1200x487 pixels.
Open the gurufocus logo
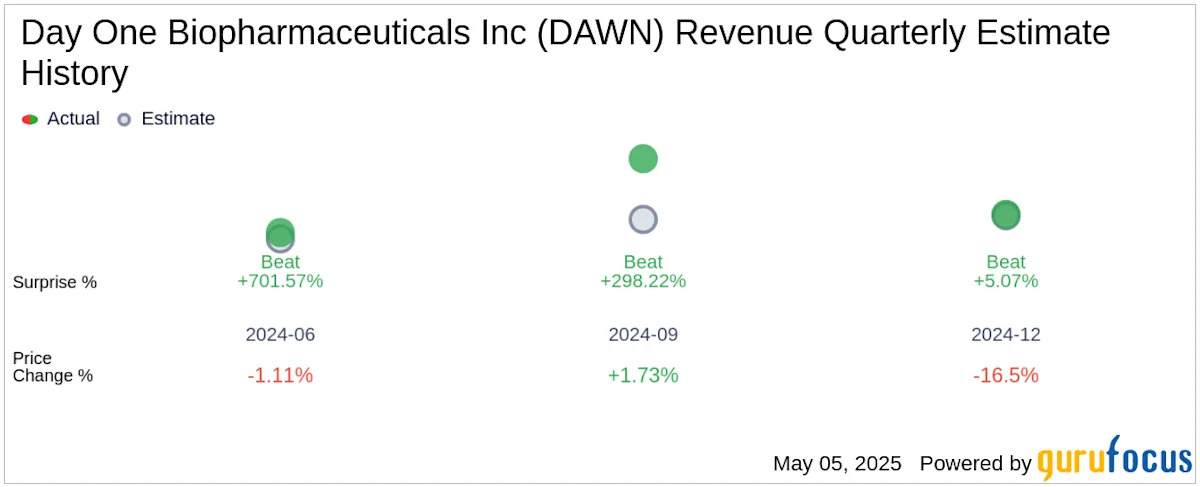[x=1113, y=462]
